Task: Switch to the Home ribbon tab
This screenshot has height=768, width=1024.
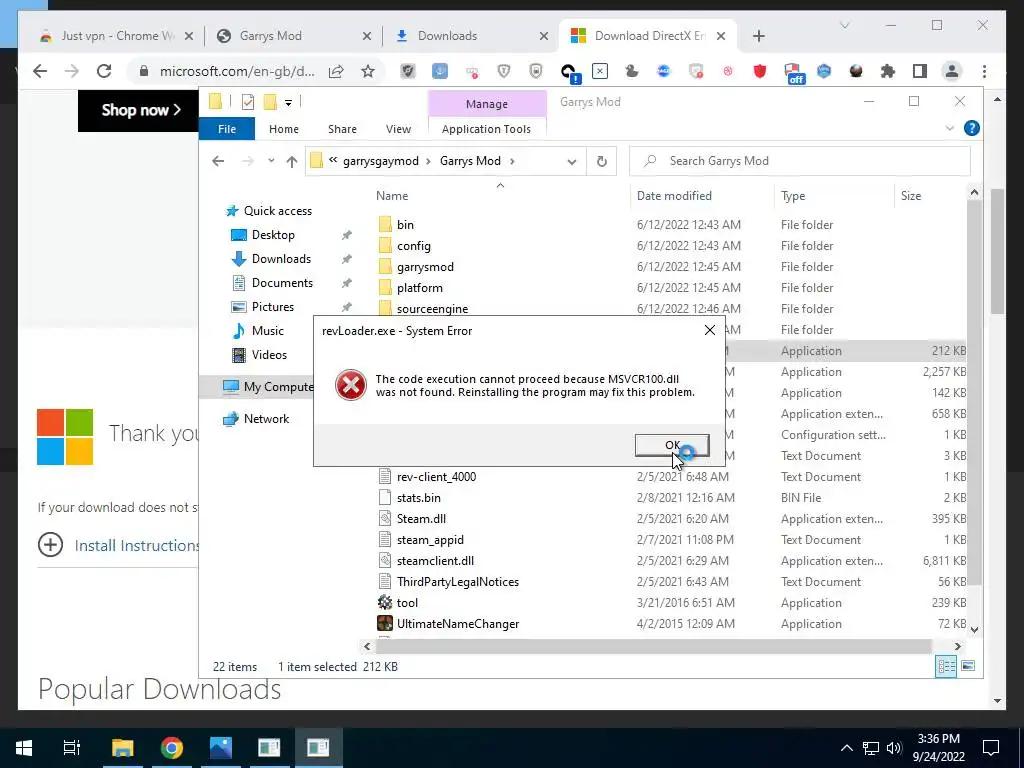Action: click(x=283, y=129)
